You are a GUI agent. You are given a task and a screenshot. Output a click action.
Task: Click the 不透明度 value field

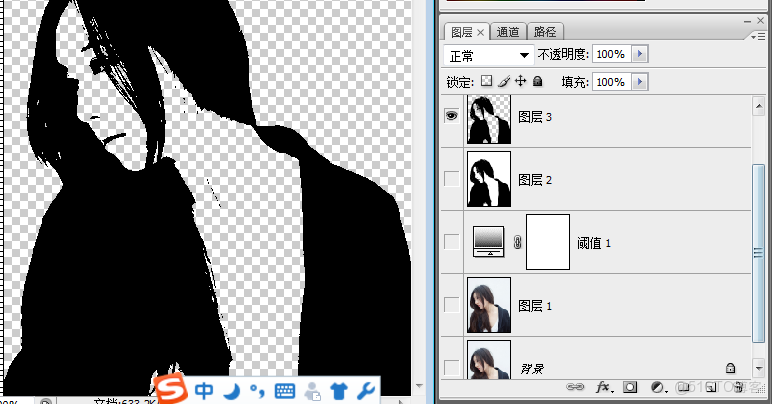pyautogui.click(x=611, y=54)
